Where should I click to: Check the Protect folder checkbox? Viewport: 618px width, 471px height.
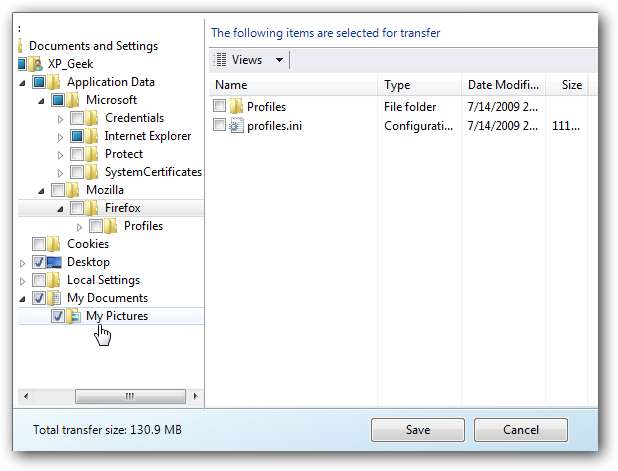click(x=77, y=154)
